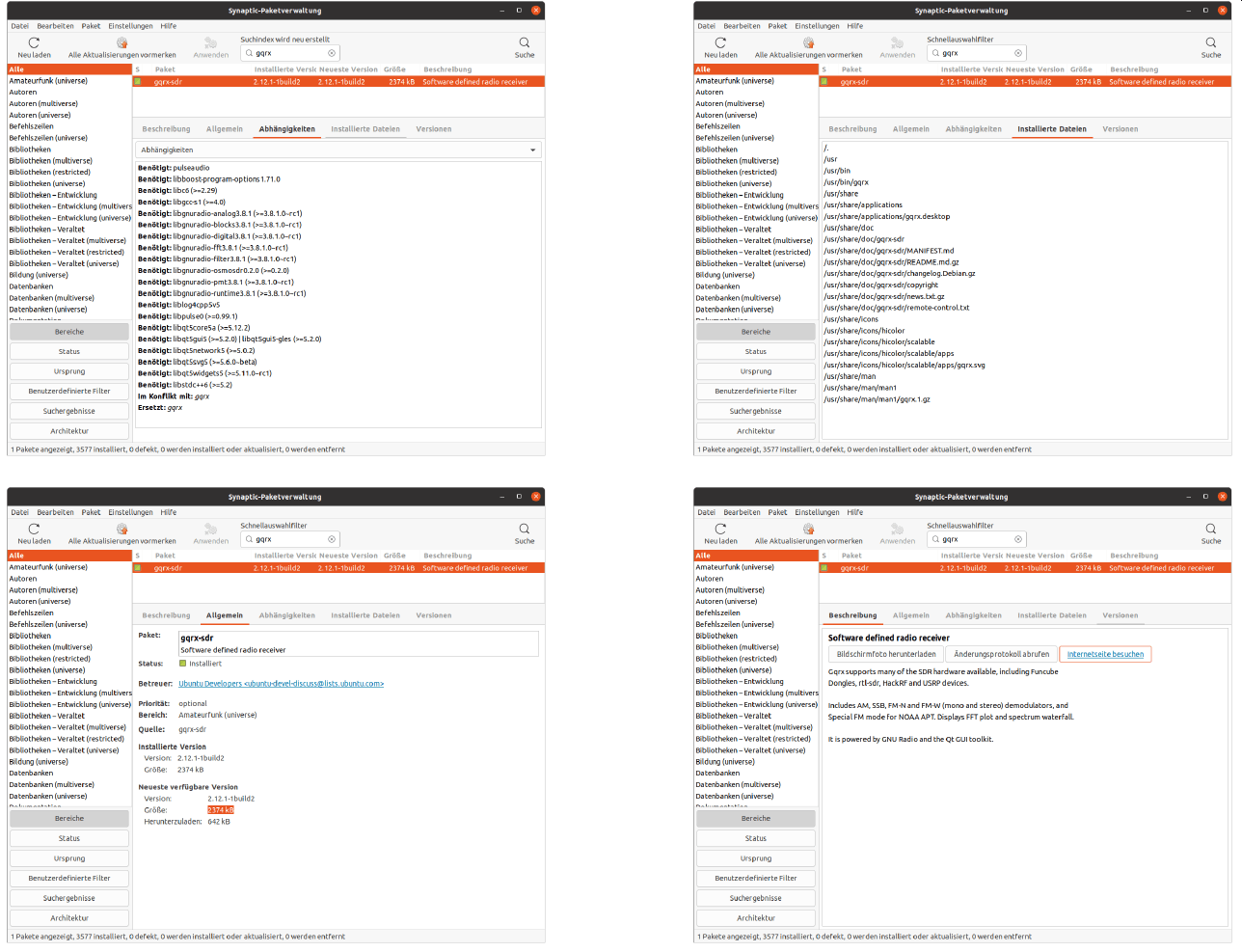
Task: Click Neu laden icon in the Allgemein window
Action: (34, 529)
